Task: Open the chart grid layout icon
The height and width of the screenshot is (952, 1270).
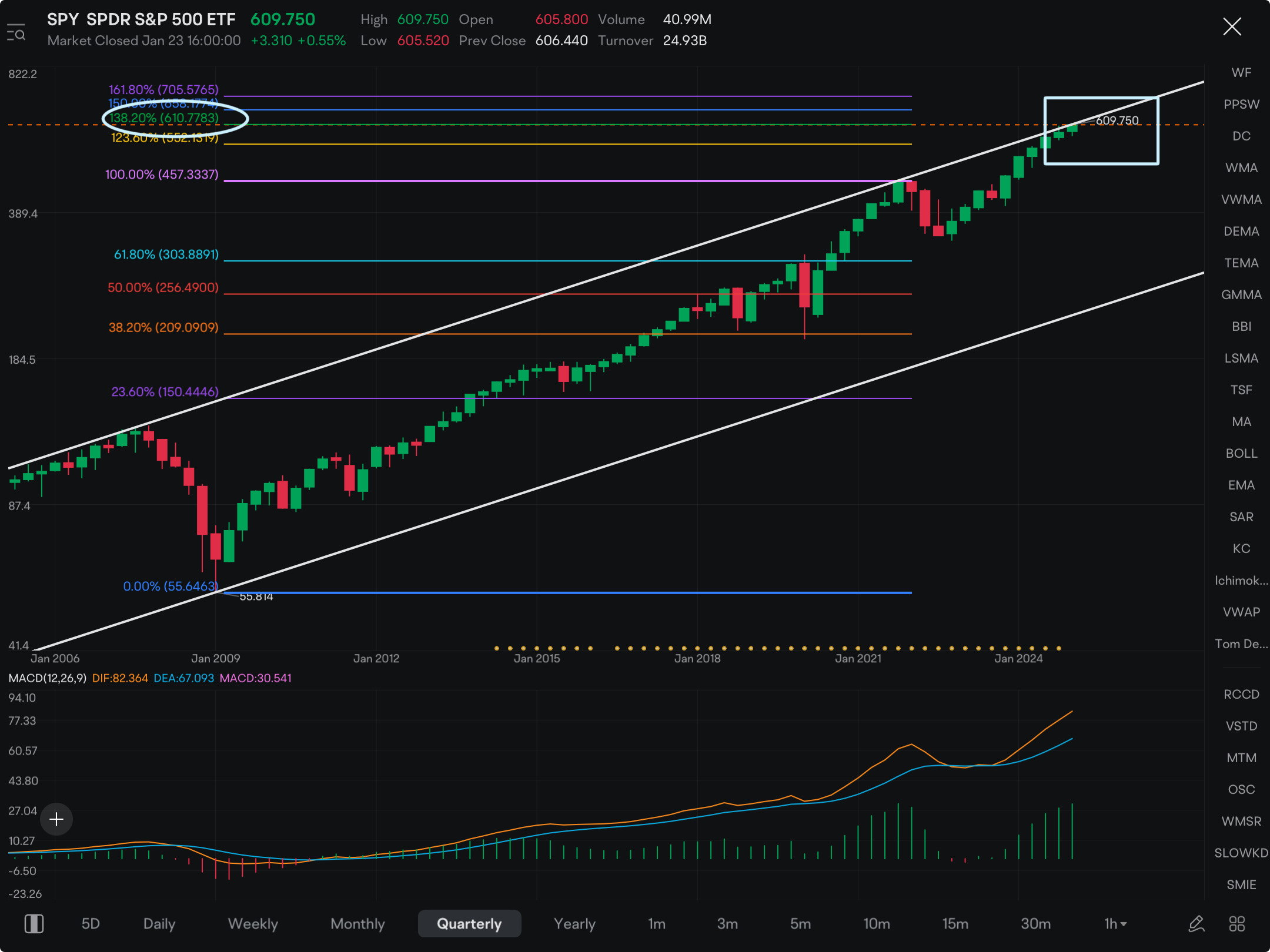Action: (x=1237, y=924)
